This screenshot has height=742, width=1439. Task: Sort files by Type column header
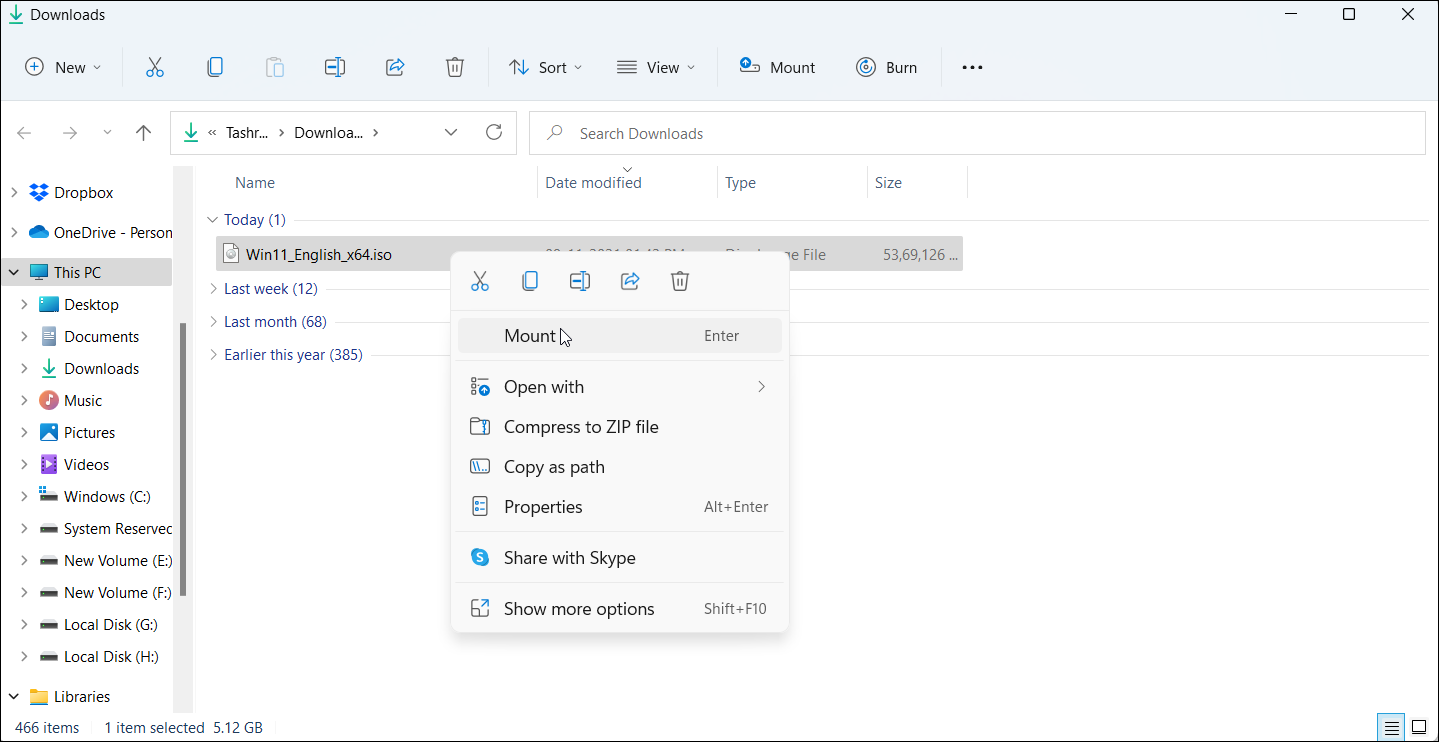point(740,183)
